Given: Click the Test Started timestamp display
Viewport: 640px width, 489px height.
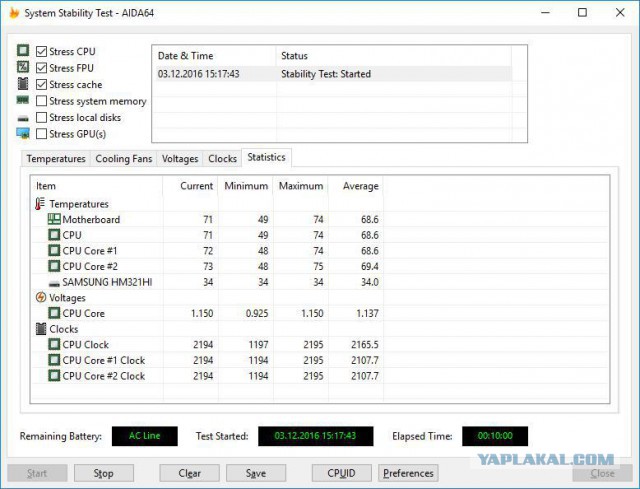Looking at the screenshot, I should tap(316, 436).
